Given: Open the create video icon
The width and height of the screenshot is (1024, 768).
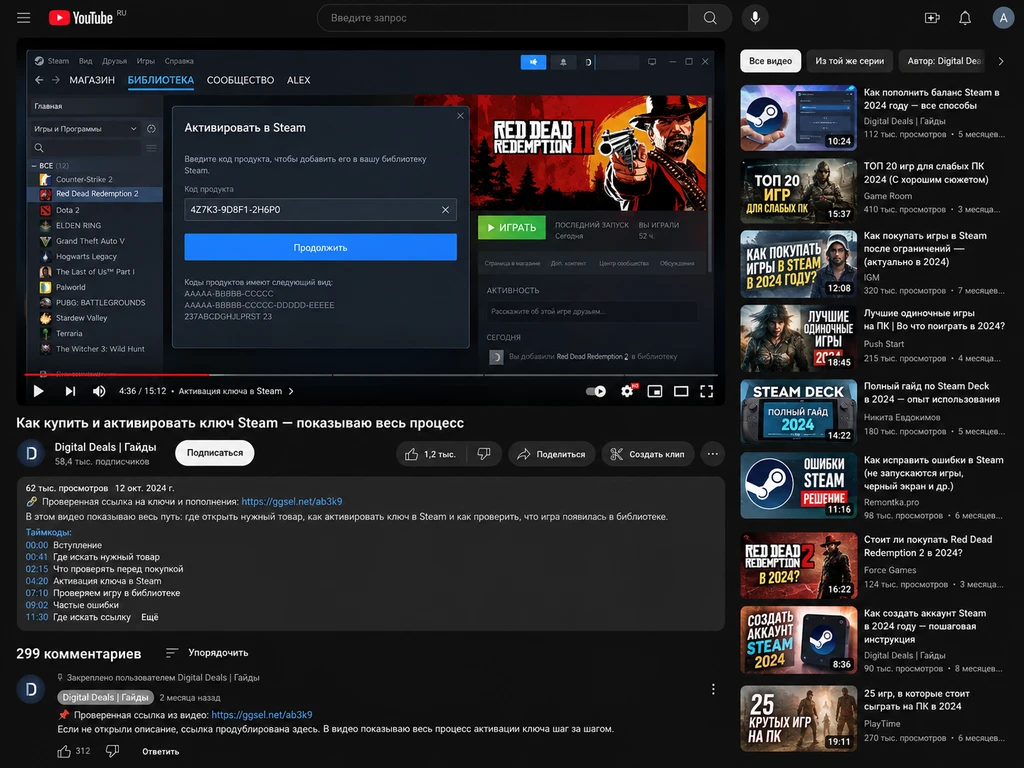Looking at the screenshot, I should (932, 18).
